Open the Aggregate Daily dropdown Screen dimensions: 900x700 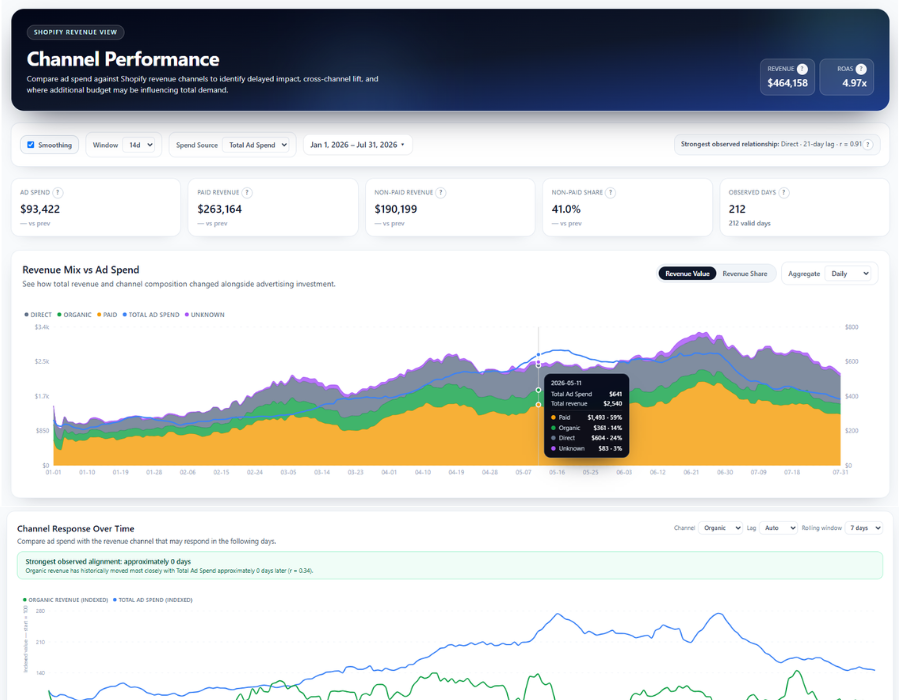(849, 274)
